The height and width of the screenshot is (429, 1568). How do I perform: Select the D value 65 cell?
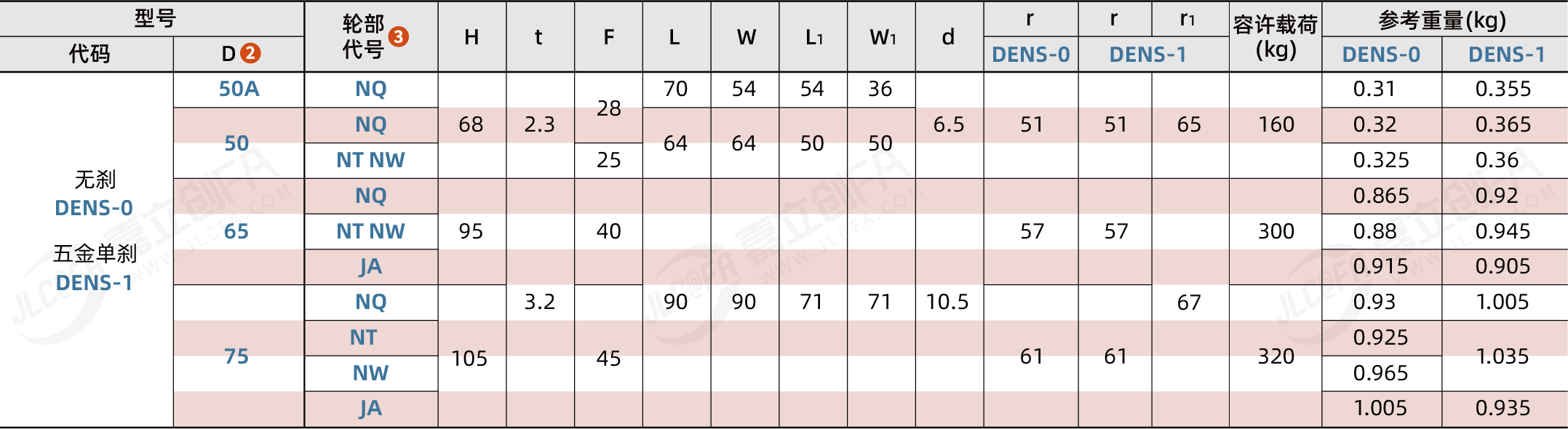236,231
